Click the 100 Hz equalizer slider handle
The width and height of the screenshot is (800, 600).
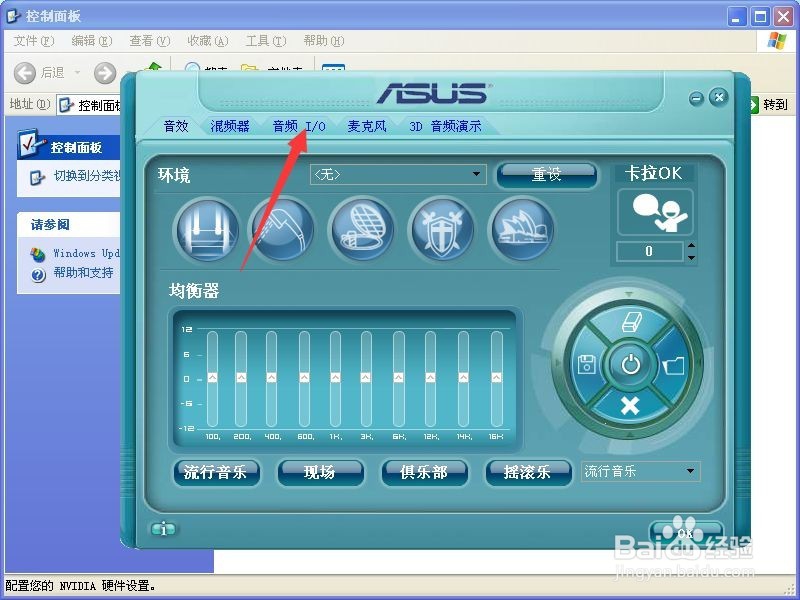click(212, 377)
